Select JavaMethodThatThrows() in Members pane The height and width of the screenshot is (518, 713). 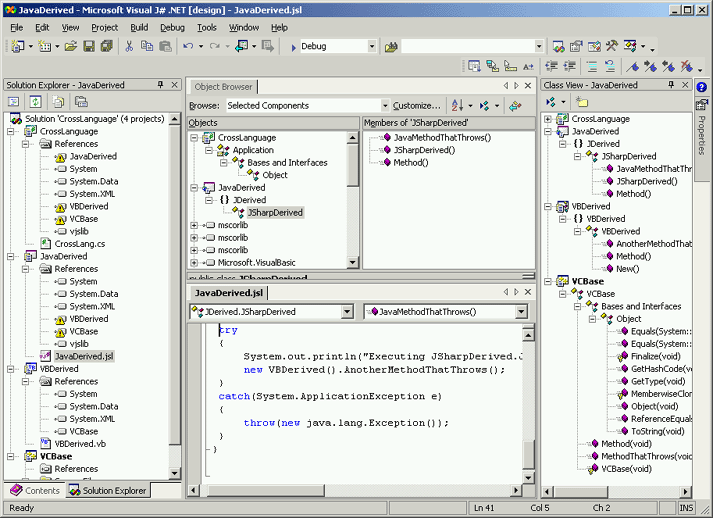click(x=442, y=138)
